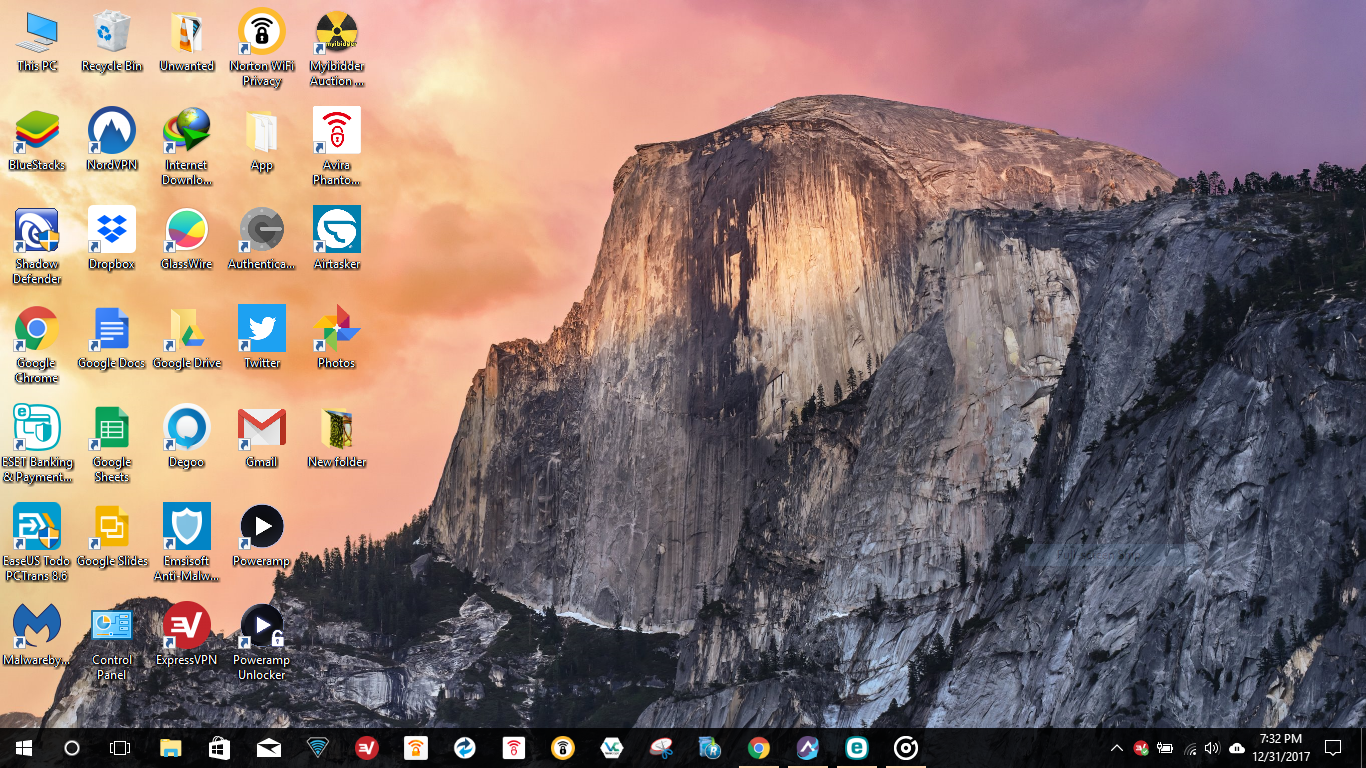
Task: Select the App folder on the desktop
Action: (262, 140)
